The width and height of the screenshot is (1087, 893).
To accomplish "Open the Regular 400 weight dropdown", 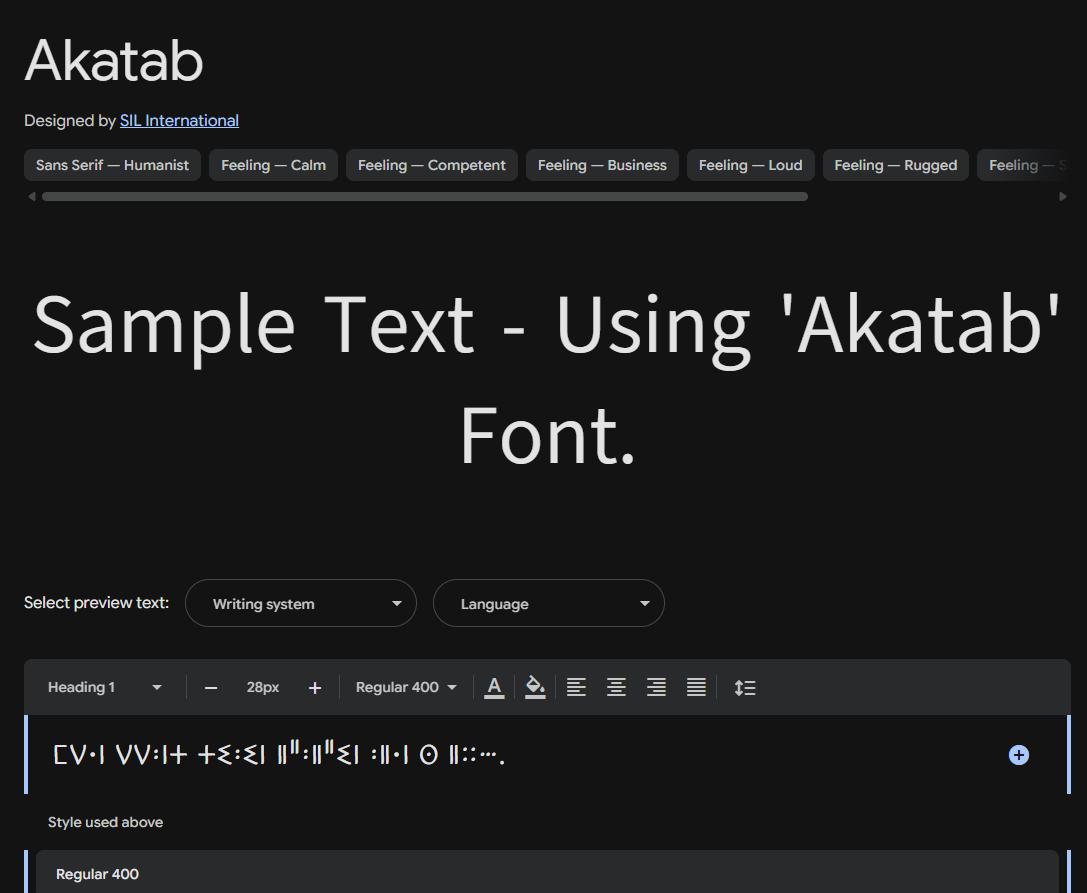I will pyautogui.click(x=406, y=687).
